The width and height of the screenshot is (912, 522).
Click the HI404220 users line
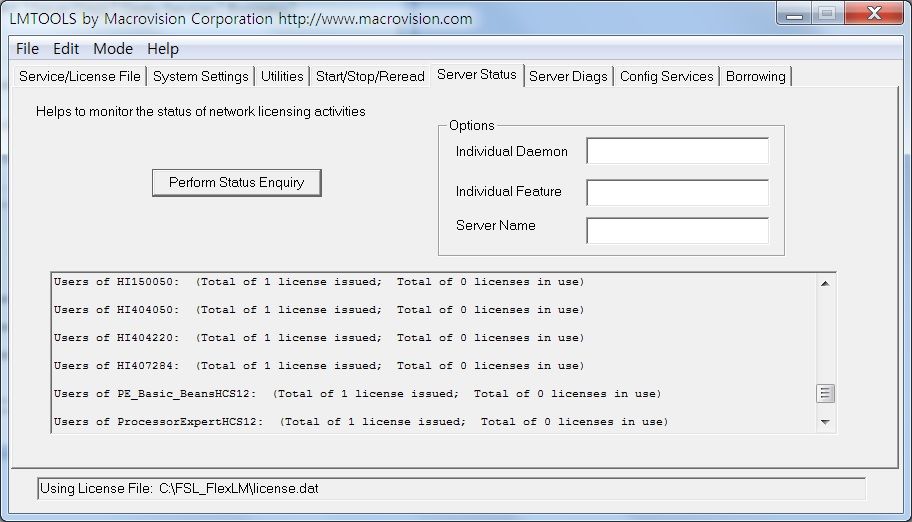click(x=319, y=338)
